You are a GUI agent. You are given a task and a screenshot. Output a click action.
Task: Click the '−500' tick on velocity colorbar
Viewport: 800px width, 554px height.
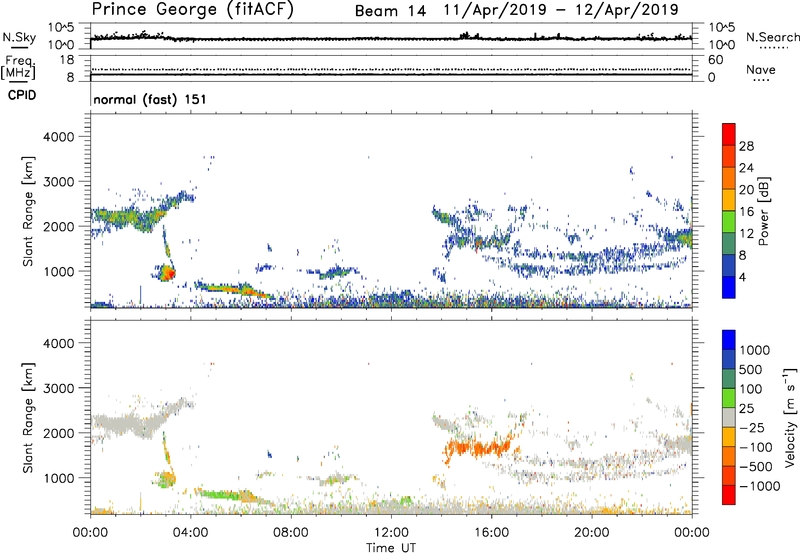[x=756, y=466]
